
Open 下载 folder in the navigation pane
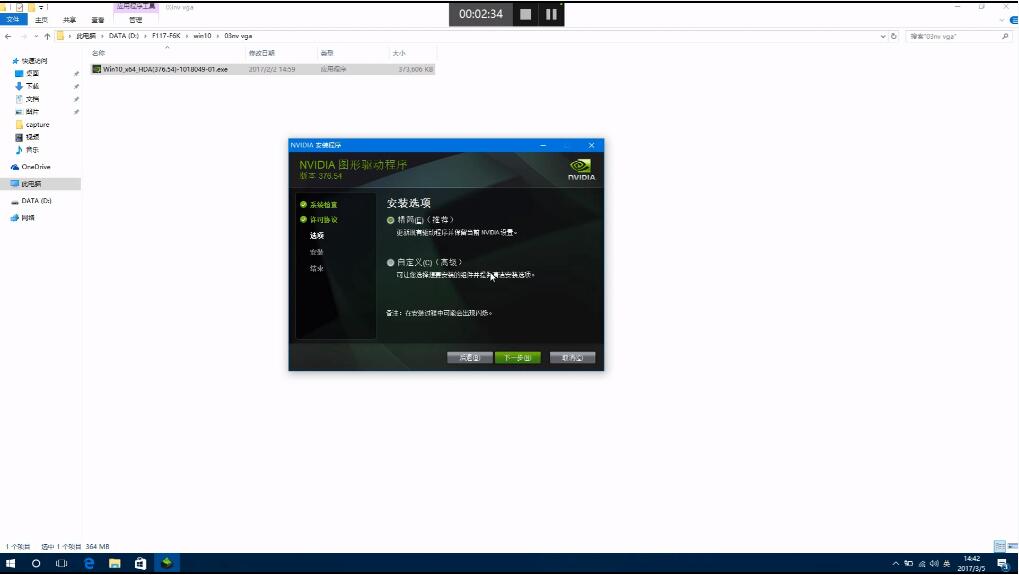pos(32,86)
